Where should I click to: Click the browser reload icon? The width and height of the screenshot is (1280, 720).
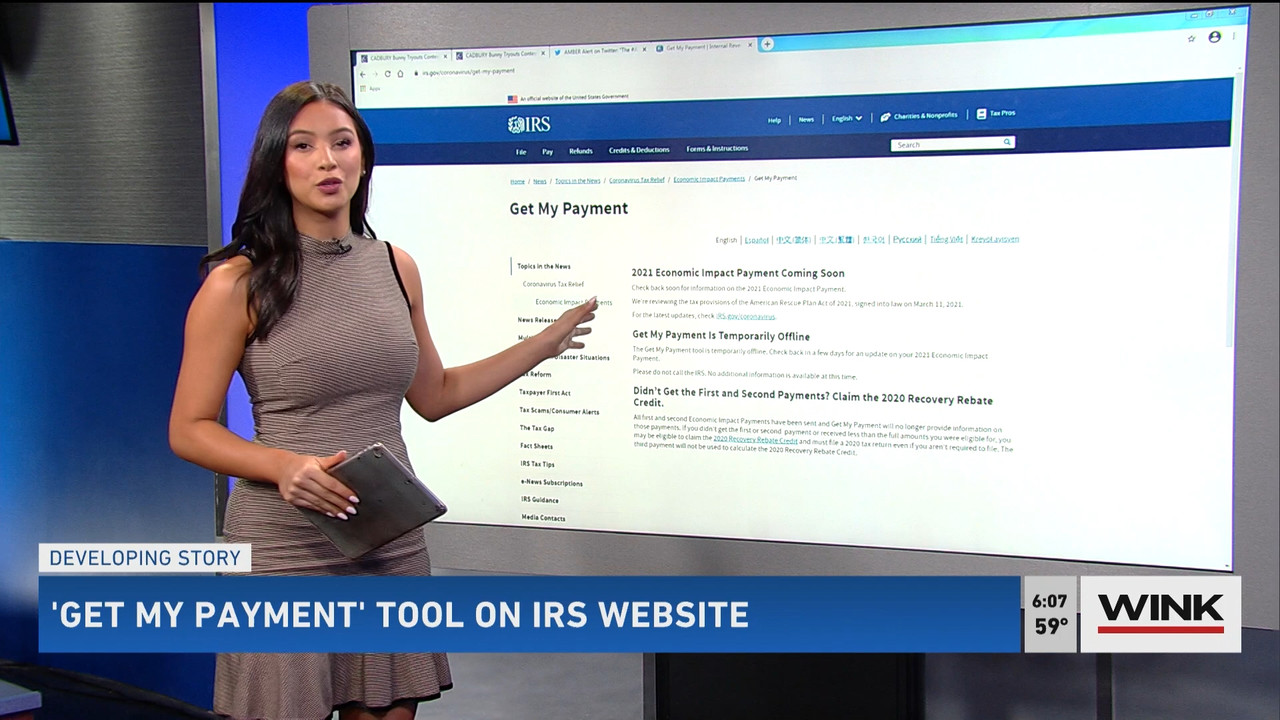click(x=388, y=73)
